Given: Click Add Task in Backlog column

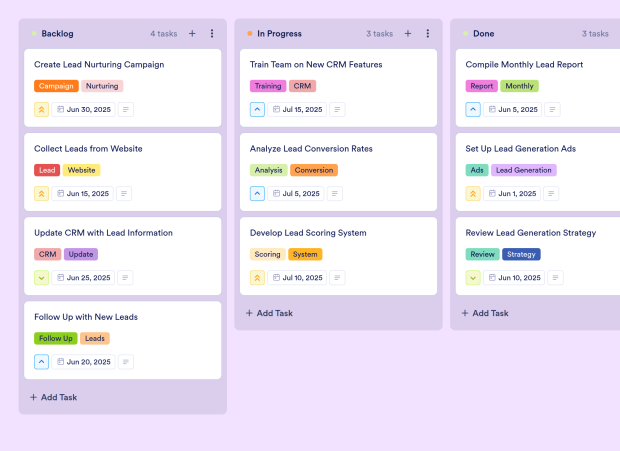Looking at the screenshot, I should click(54, 397).
